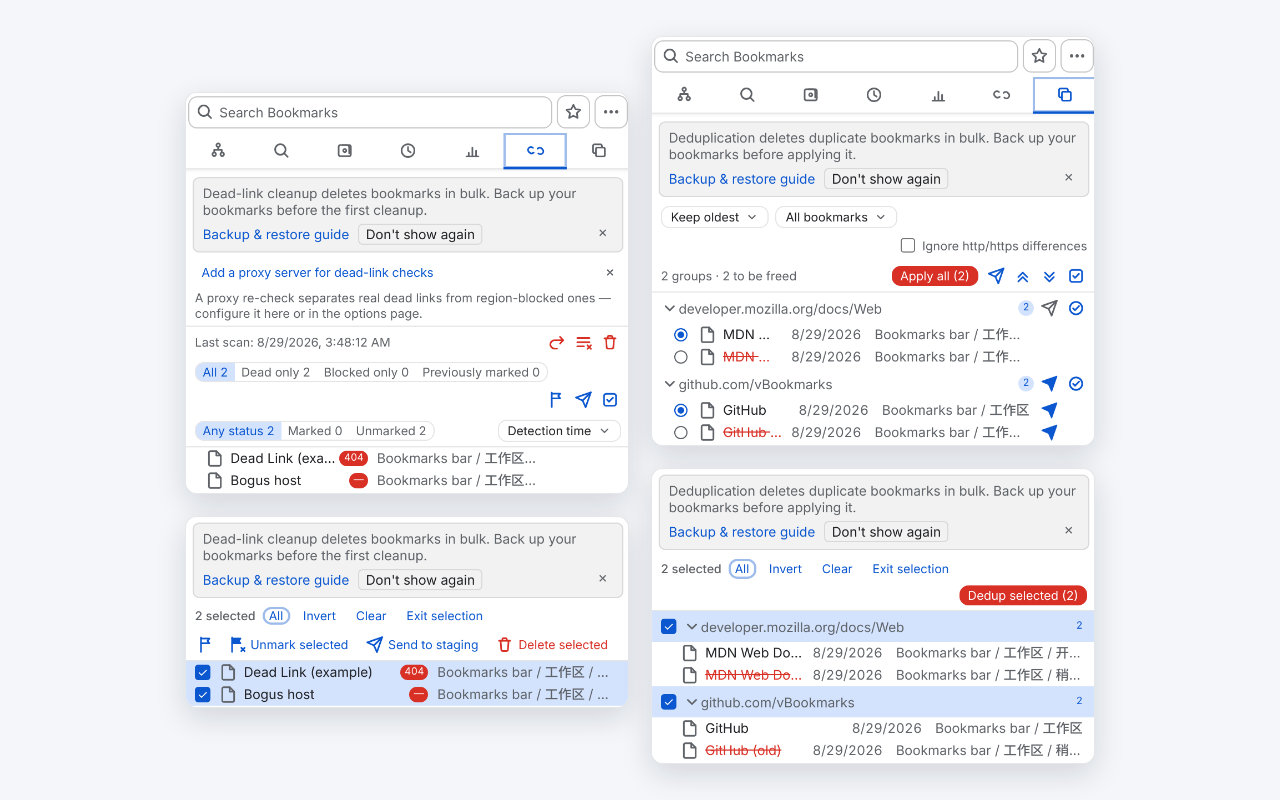Enable Ignore http/https differences
The image size is (1280, 800).
click(908, 246)
